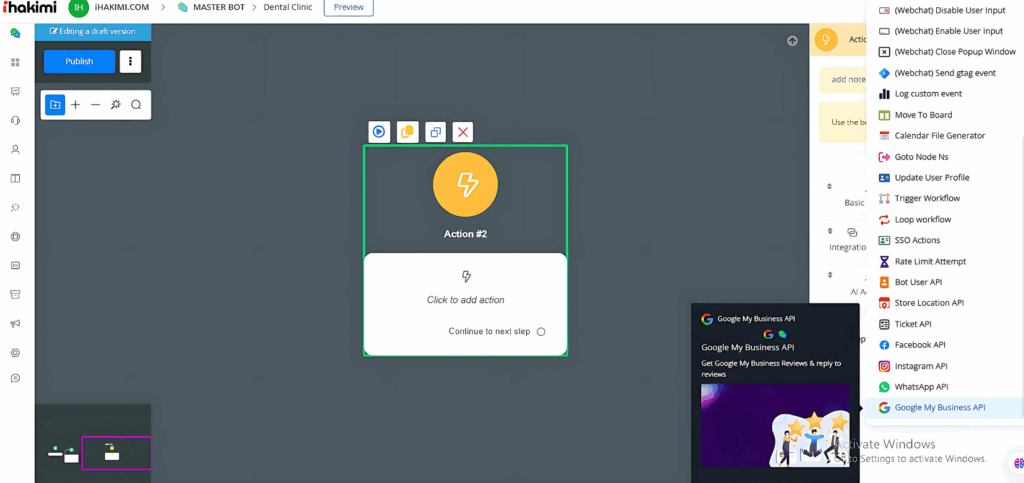
Task: Click the zoom out minus icon
Action: (x=95, y=105)
